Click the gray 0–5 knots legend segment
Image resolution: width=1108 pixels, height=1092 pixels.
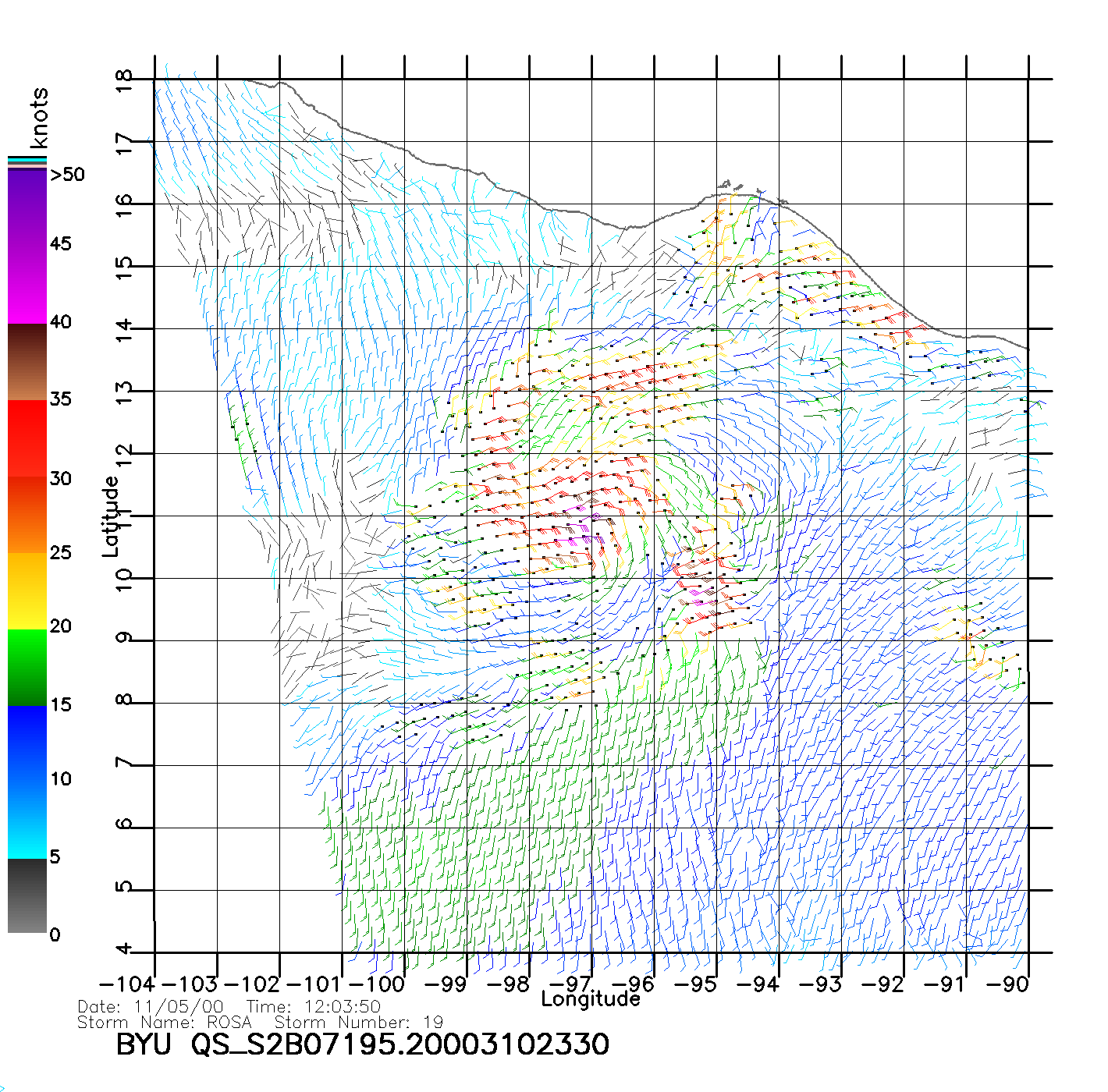[x=27, y=895]
